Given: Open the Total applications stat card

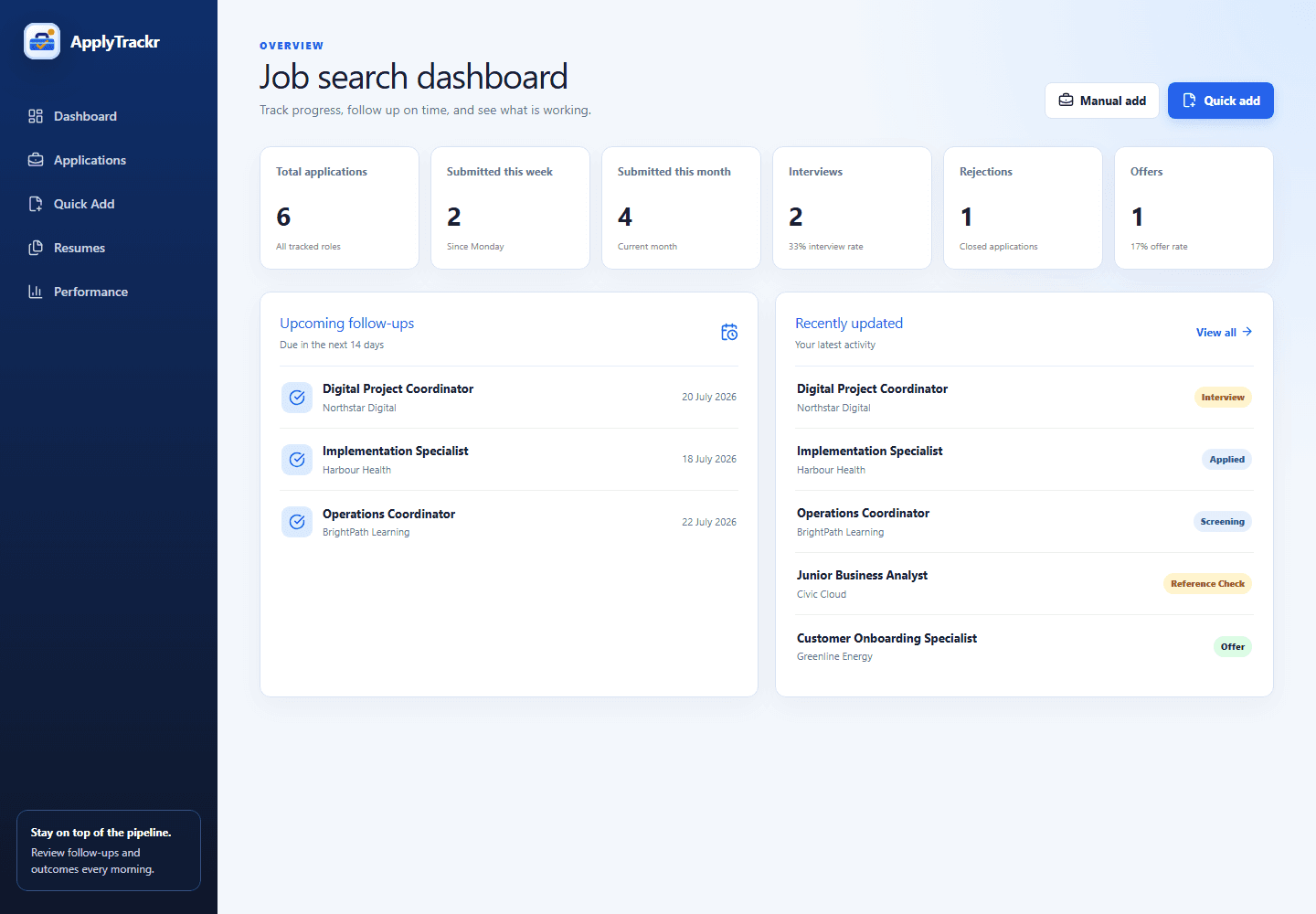Looking at the screenshot, I should coord(339,207).
